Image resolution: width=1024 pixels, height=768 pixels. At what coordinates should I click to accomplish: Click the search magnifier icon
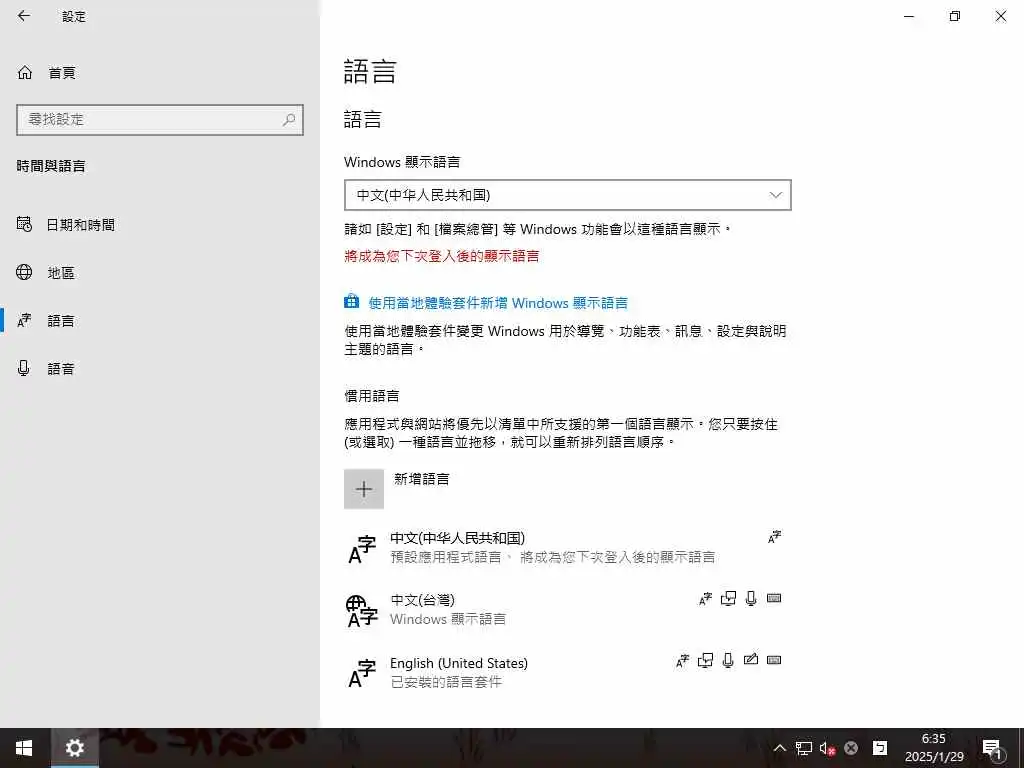289,120
